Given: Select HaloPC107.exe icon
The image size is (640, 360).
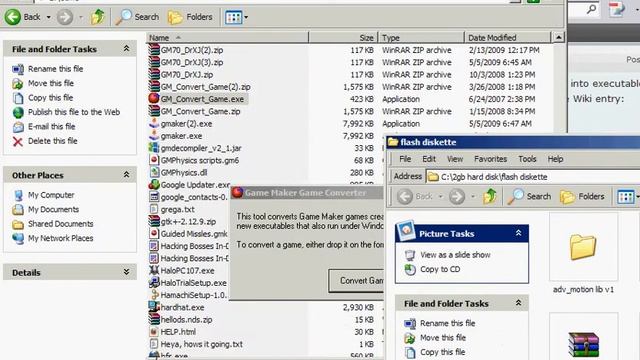Looking at the screenshot, I should (154, 270).
